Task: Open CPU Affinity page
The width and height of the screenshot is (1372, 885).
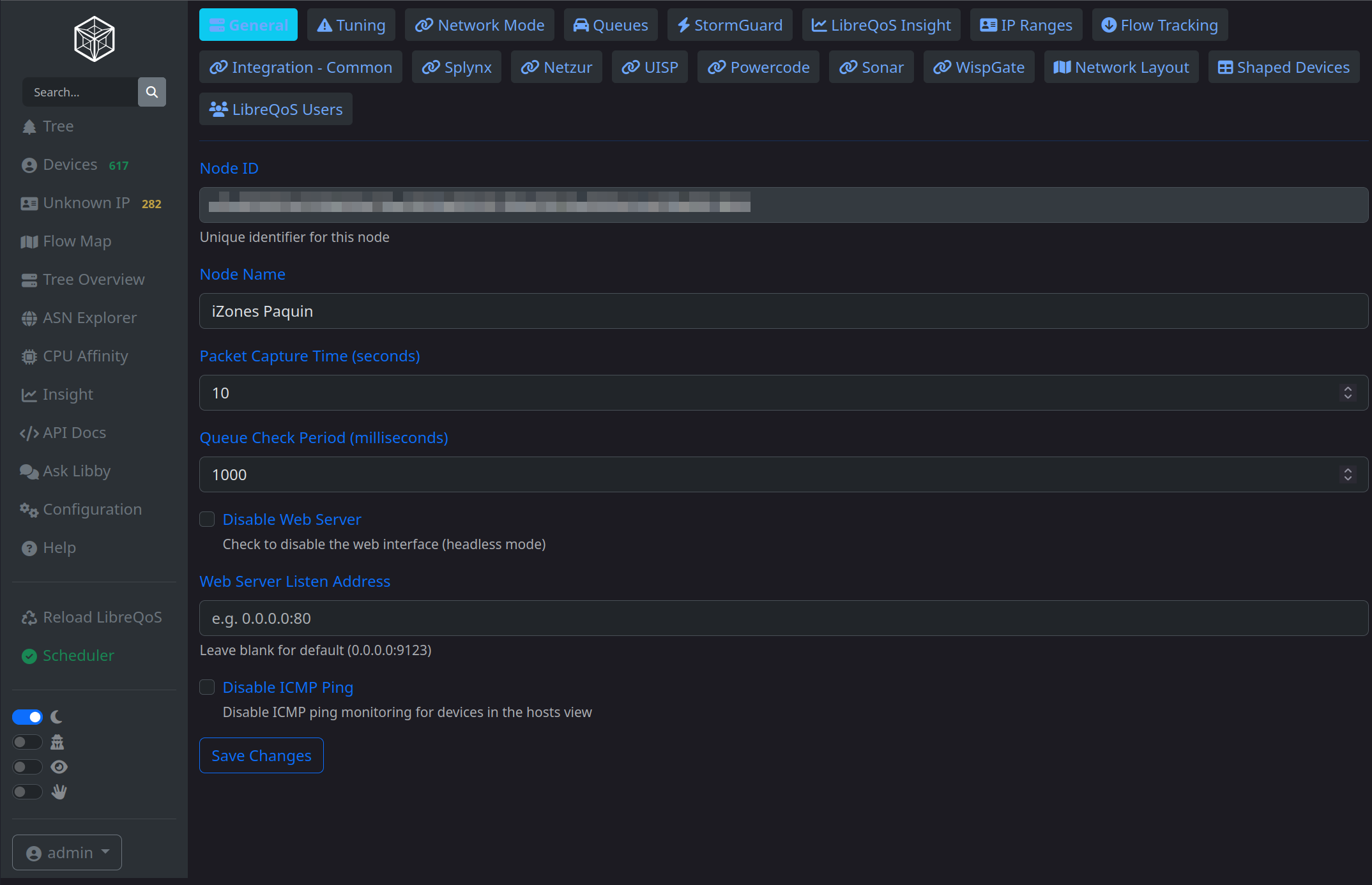Action: (75, 356)
